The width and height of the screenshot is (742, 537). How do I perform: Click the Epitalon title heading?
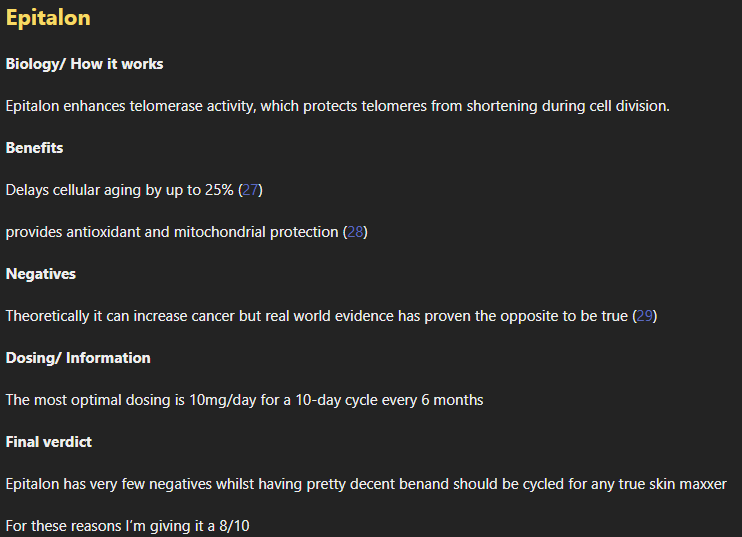pos(48,18)
